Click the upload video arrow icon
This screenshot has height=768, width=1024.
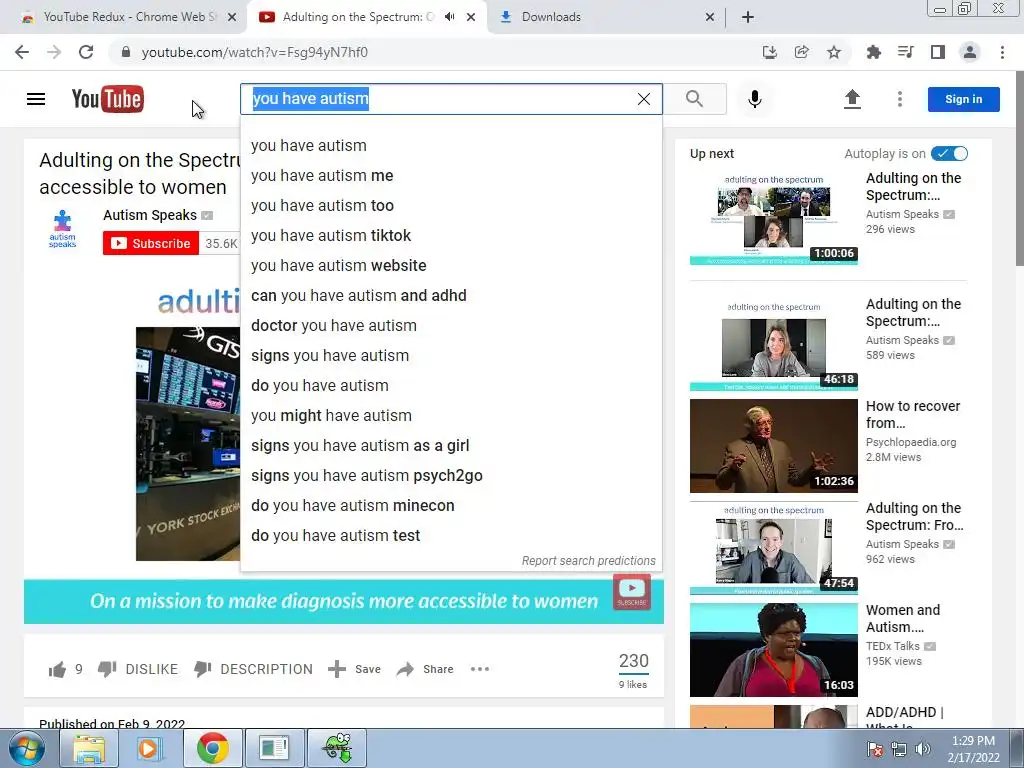(852, 99)
